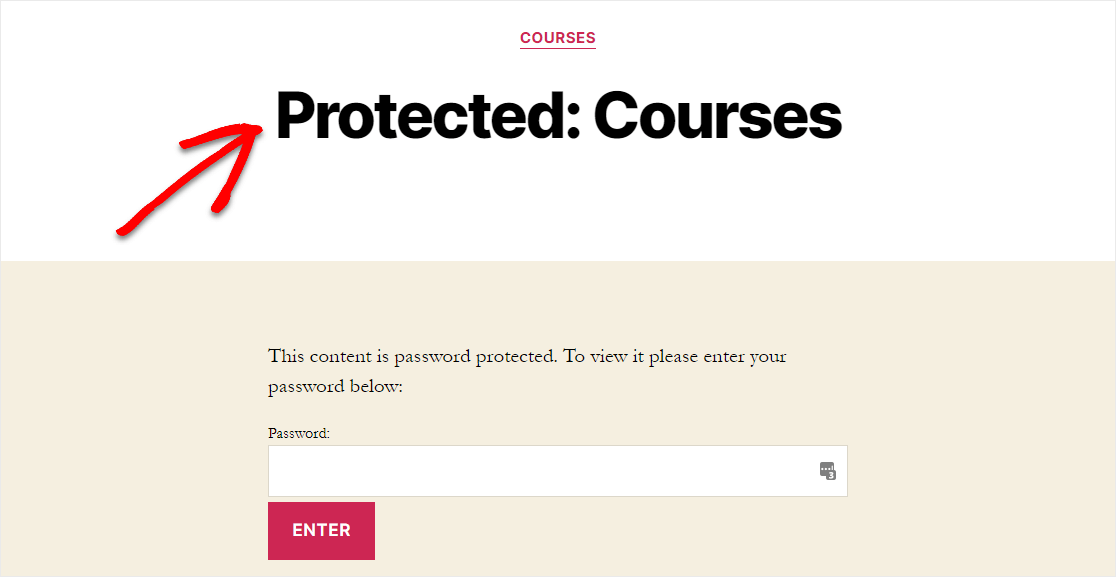Click the "3" badge on autofill icon
The width and height of the screenshot is (1116, 577).
coord(831,475)
